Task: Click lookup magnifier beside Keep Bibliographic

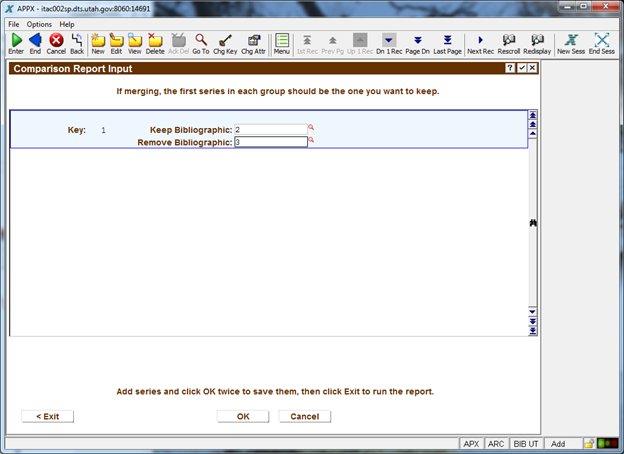Action: coord(311,128)
